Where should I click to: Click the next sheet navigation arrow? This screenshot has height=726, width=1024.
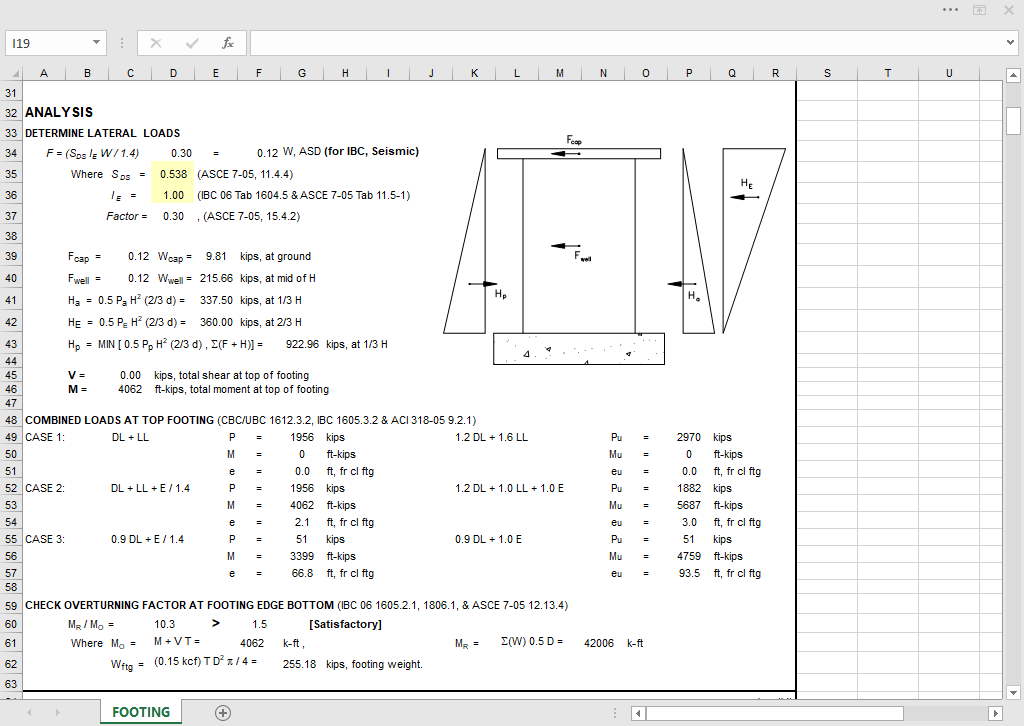coord(57,713)
